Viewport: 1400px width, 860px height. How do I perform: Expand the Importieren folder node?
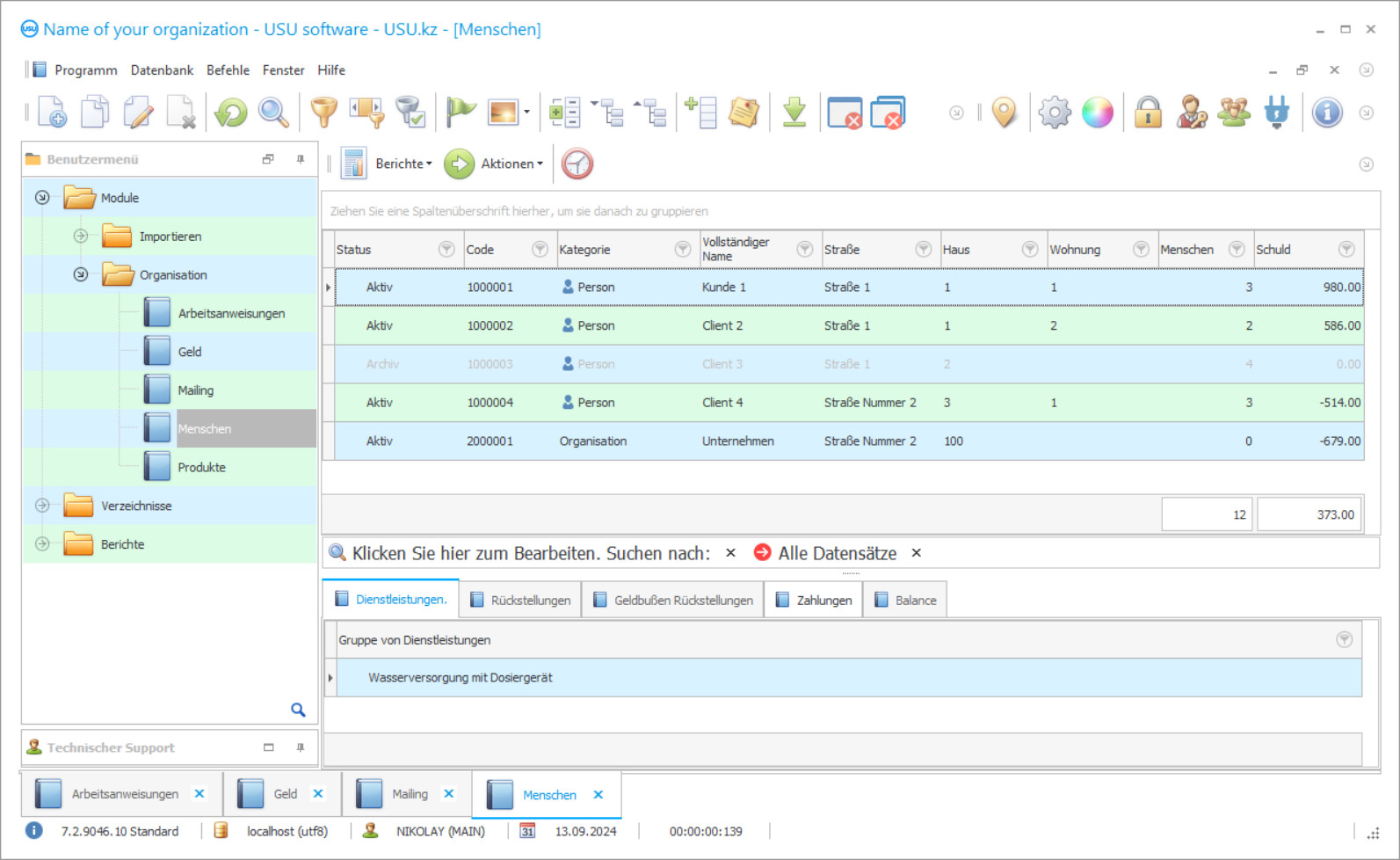click(x=81, y=236)
